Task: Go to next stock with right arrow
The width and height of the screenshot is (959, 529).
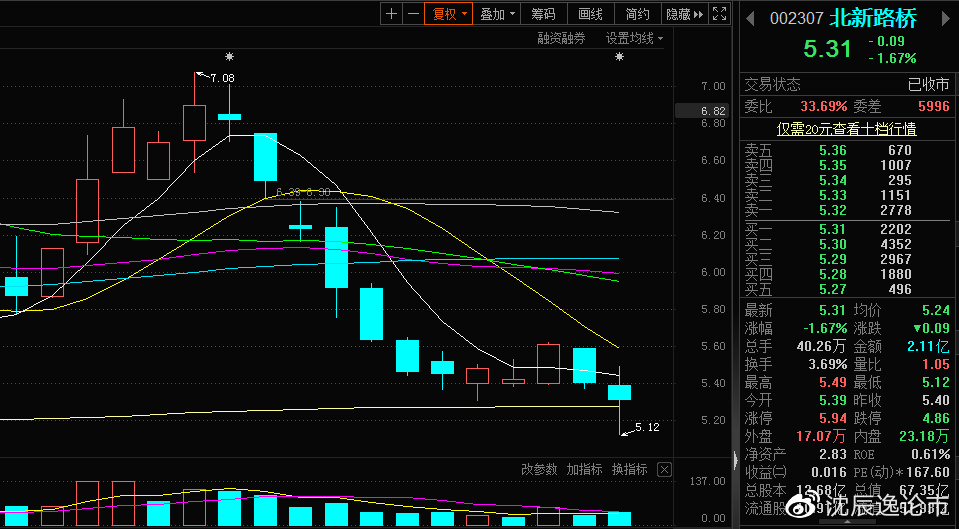Action: (946, 18)
